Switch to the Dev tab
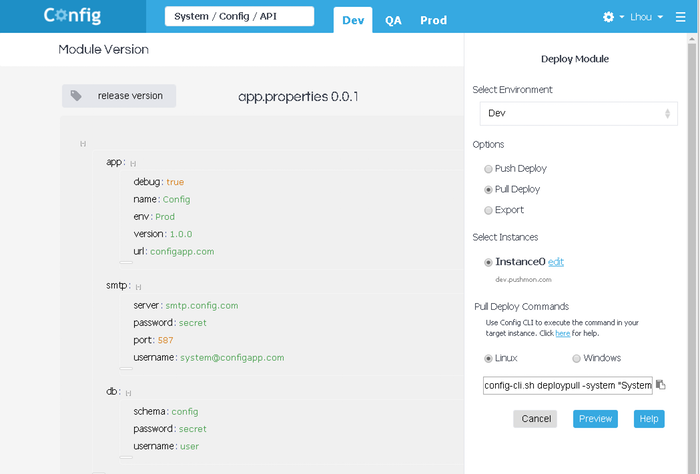Screen dimensions: 700x474 click(353, 20)
